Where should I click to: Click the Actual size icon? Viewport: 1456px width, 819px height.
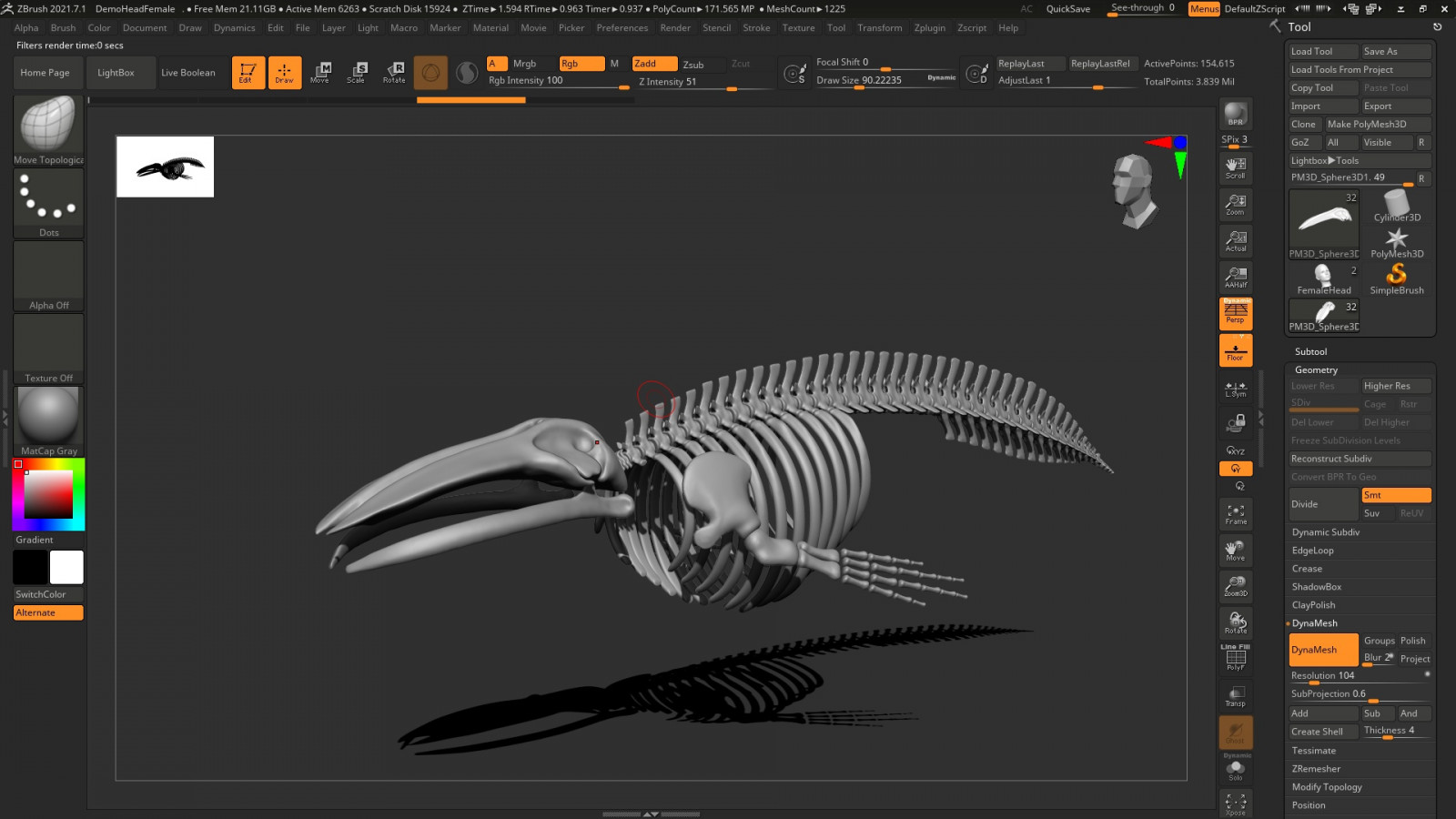(x=1235, y=241)
